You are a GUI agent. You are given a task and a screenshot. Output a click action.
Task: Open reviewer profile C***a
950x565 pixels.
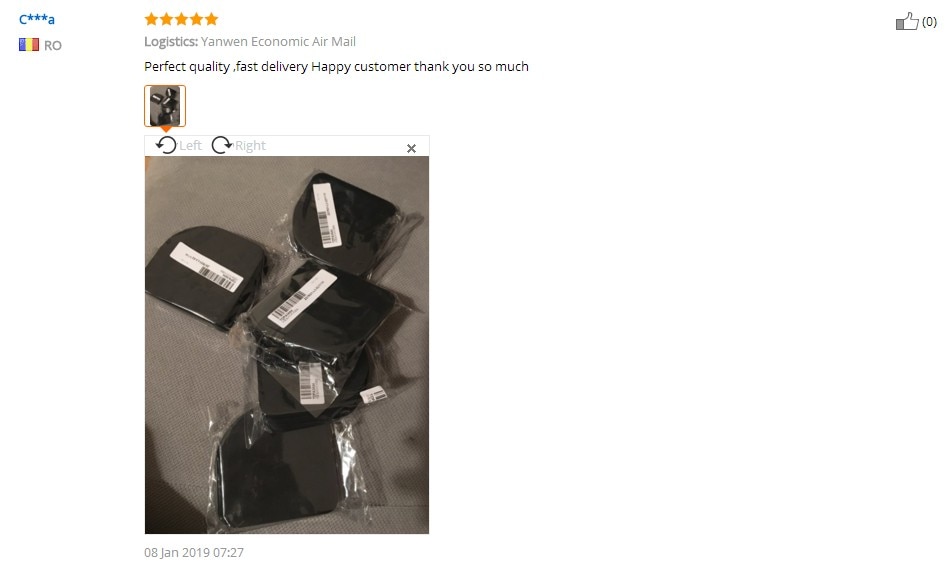pyautogui.click(x=37, y=19)
